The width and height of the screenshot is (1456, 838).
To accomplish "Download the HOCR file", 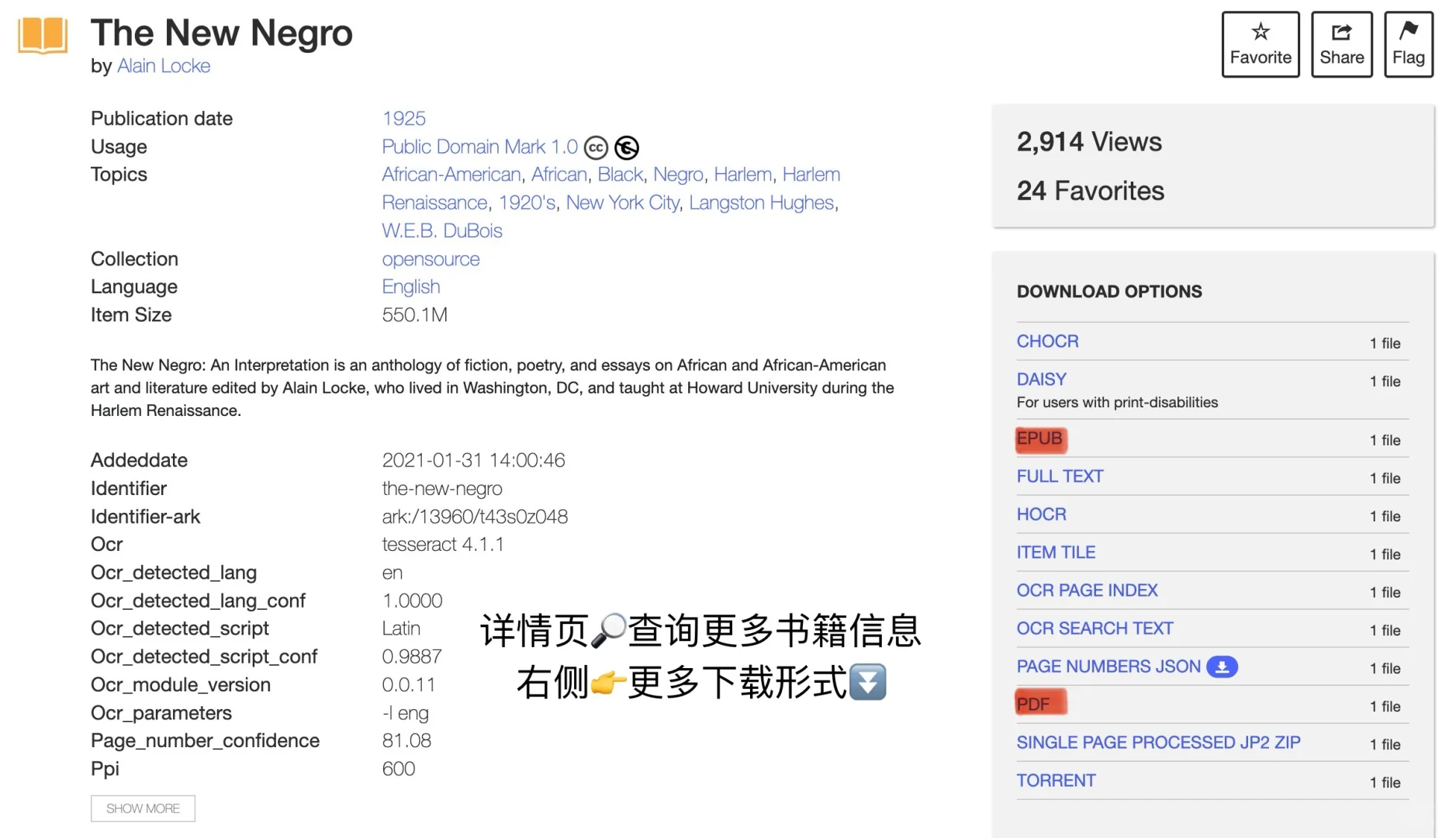I will (x=1041, y=514).
